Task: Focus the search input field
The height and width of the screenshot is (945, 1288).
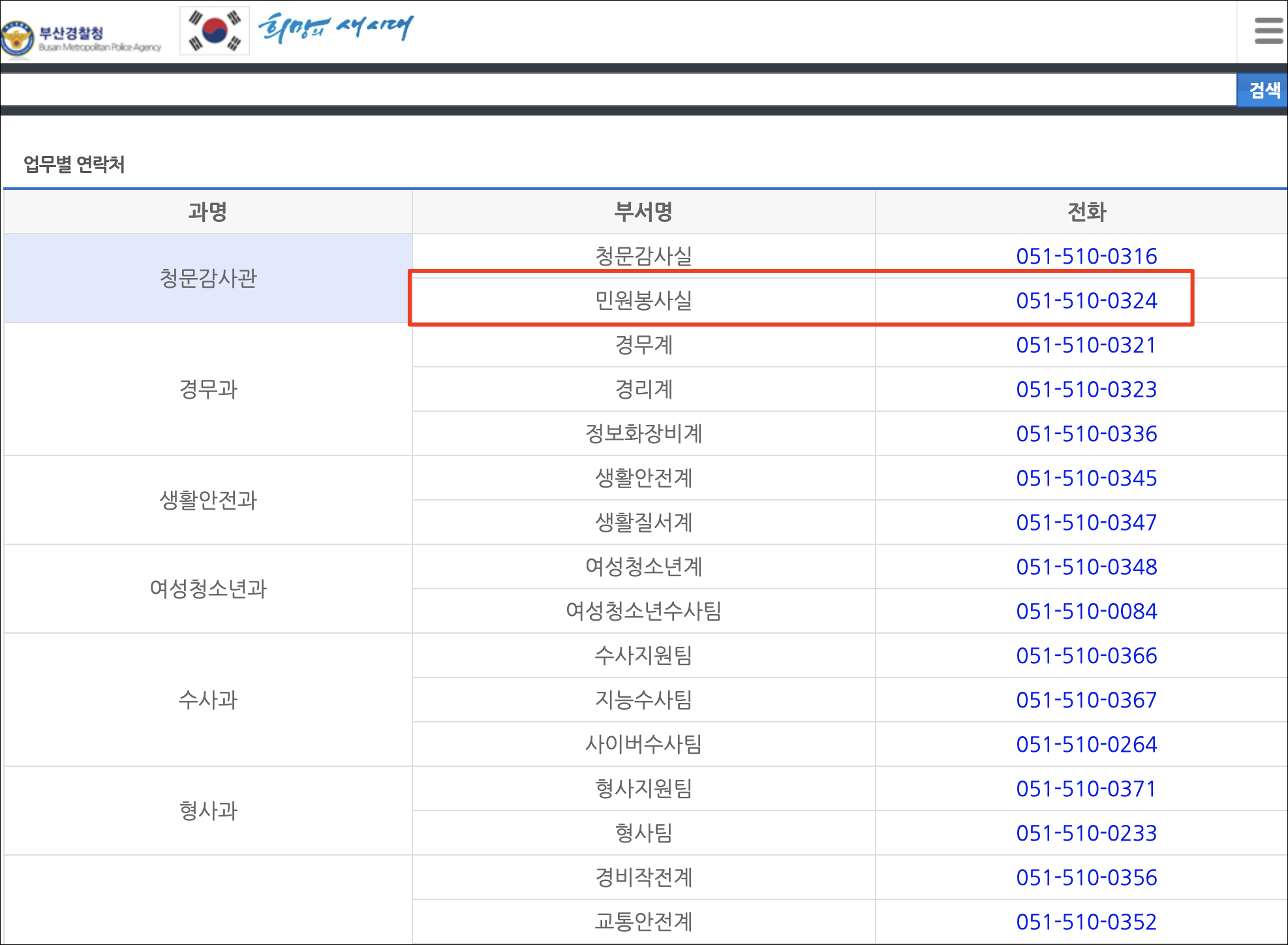Action: (617, 89)
